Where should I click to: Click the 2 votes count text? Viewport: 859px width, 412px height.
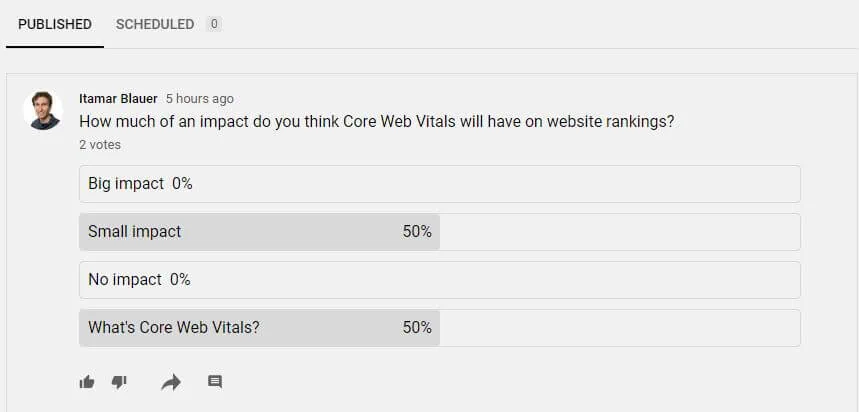pyautogui.click(x=100, y=145)
